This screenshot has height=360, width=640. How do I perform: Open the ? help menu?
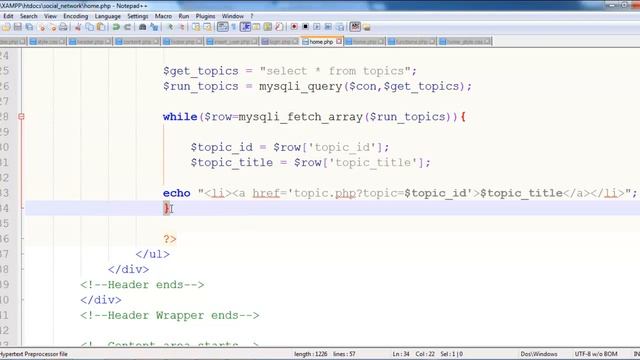(252, 16)
